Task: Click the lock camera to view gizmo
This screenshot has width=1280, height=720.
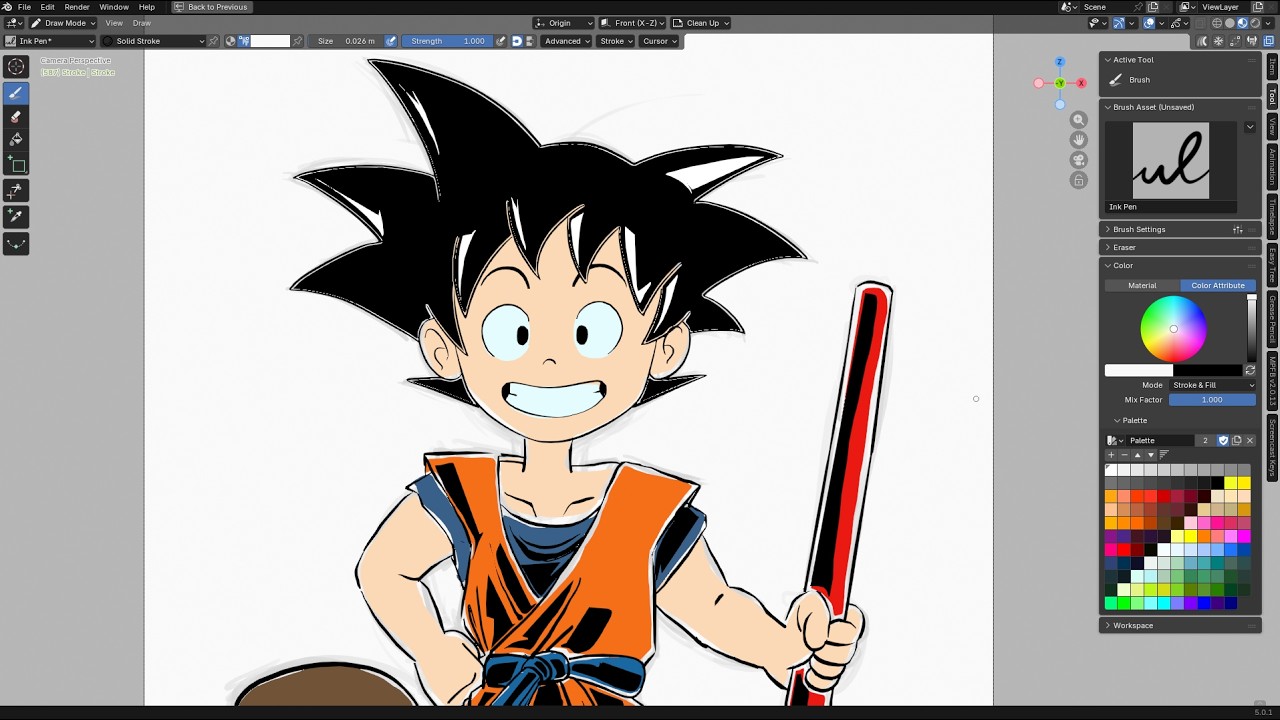Action: click(1078, 180)
